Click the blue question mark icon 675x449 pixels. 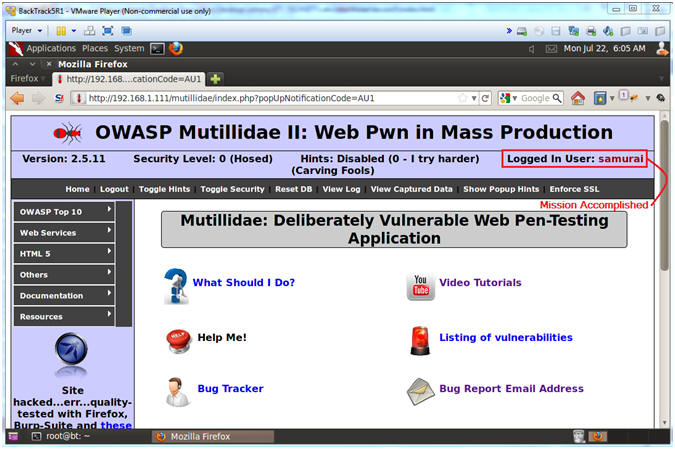[176, 286]
